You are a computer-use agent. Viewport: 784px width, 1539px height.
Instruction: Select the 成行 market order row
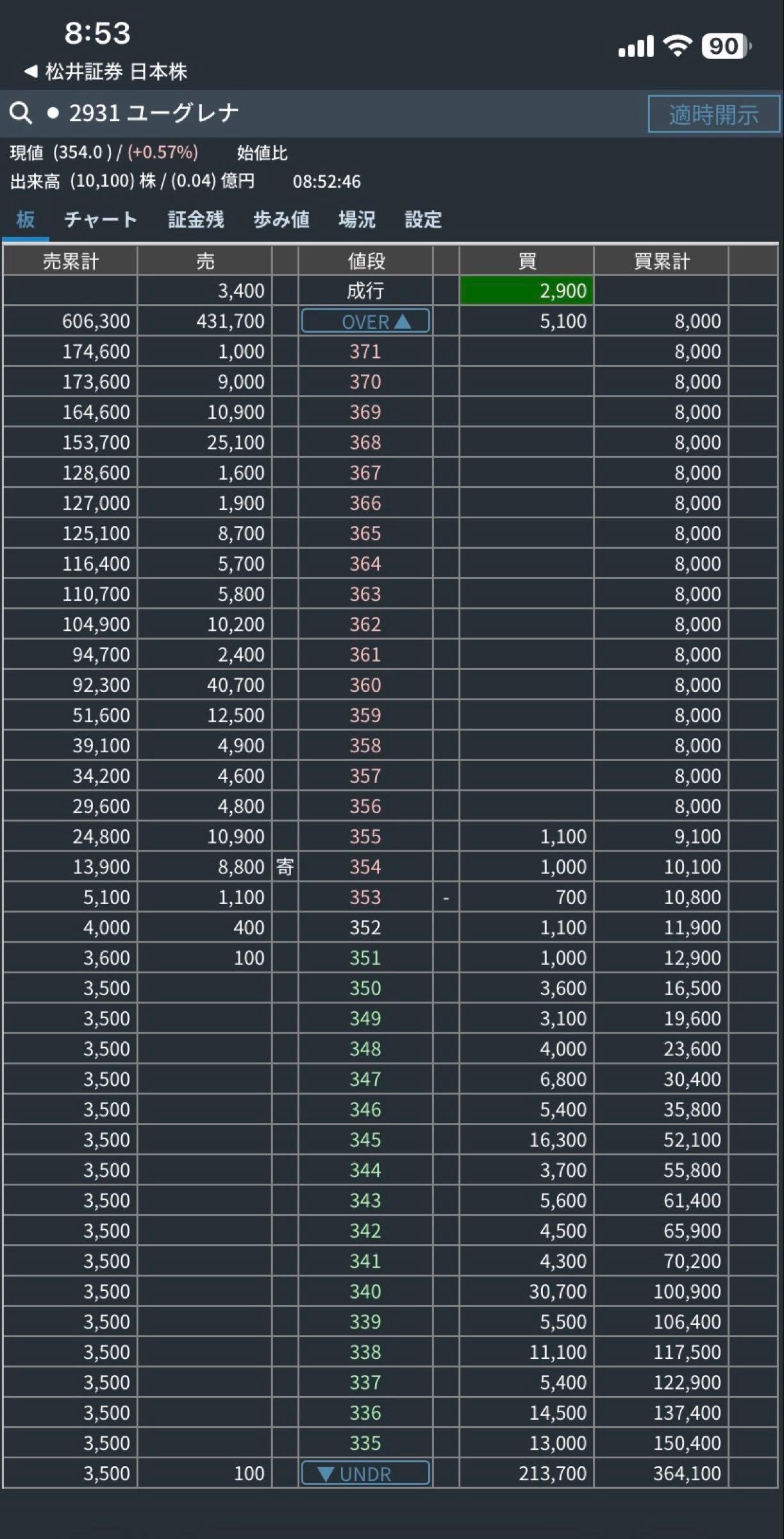click(390, 290)
